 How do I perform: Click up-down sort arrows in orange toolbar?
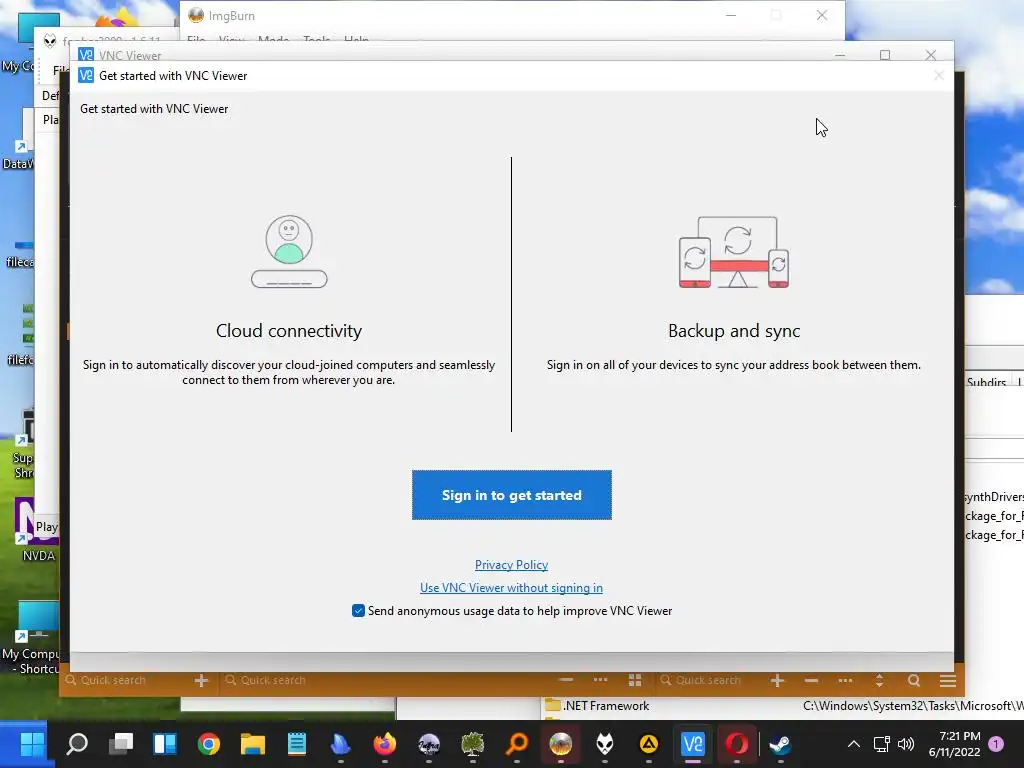point(879,680)
